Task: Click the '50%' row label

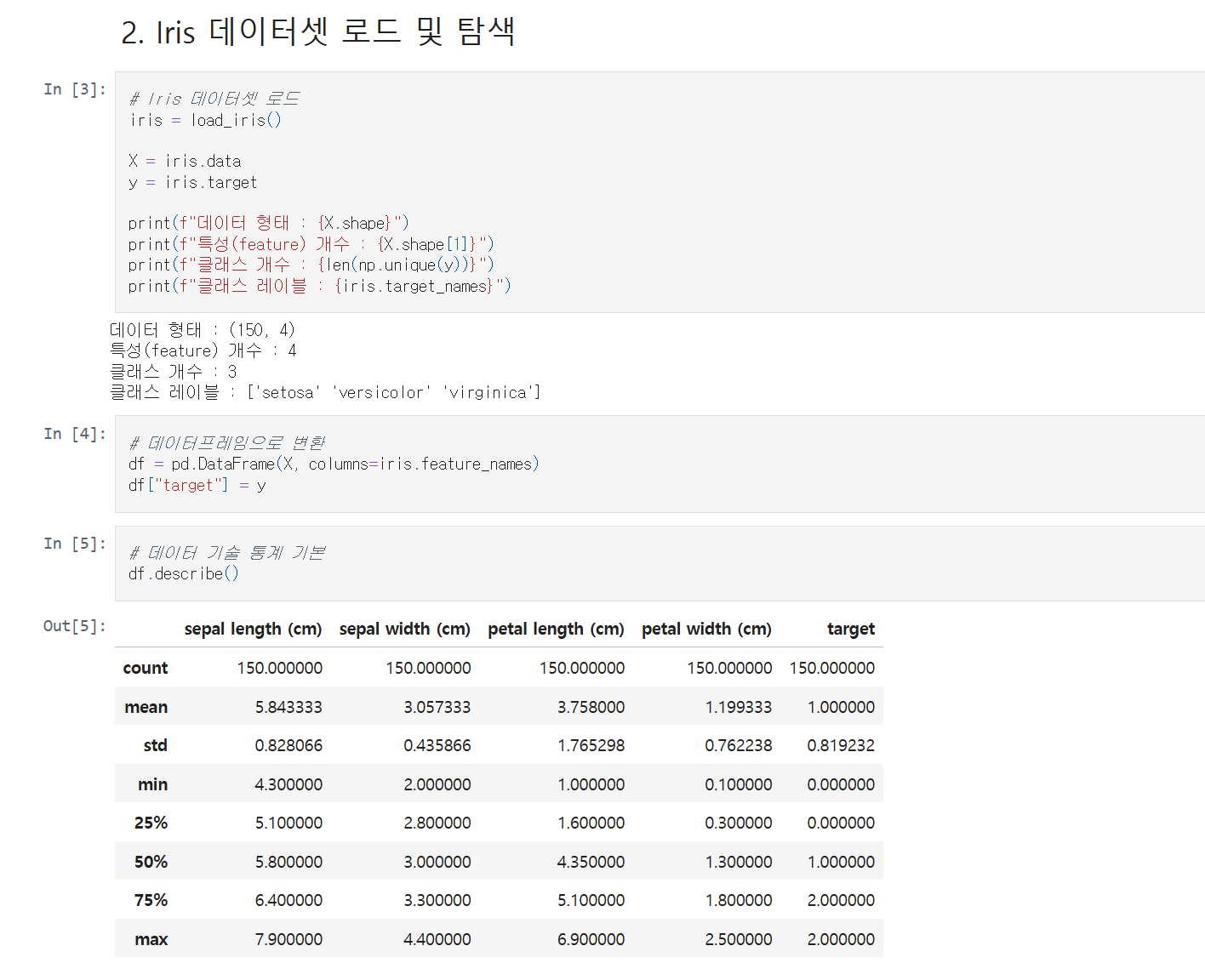Action: coord(151,862)
